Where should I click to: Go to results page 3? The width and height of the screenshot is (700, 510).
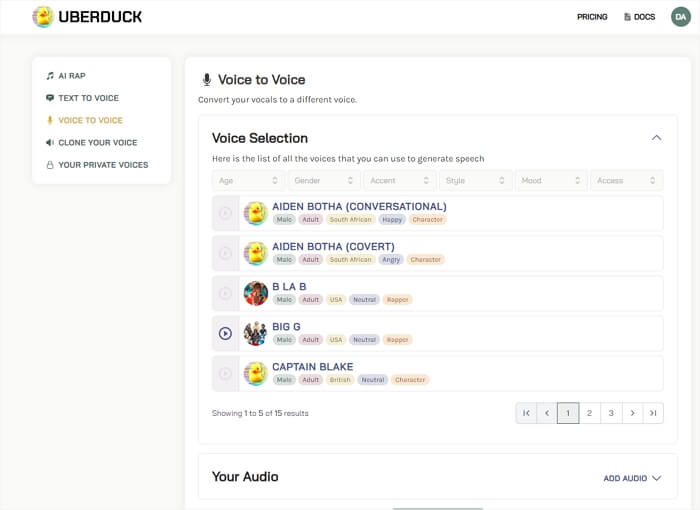(611, 413)
